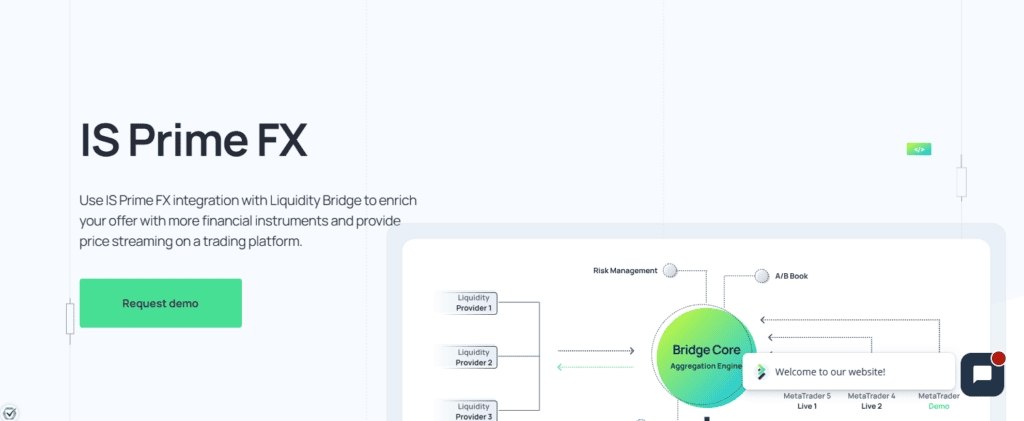Click the Welcome to our website message
Image resolution: width=1024 pixels, height=421 pixels.
829,372
